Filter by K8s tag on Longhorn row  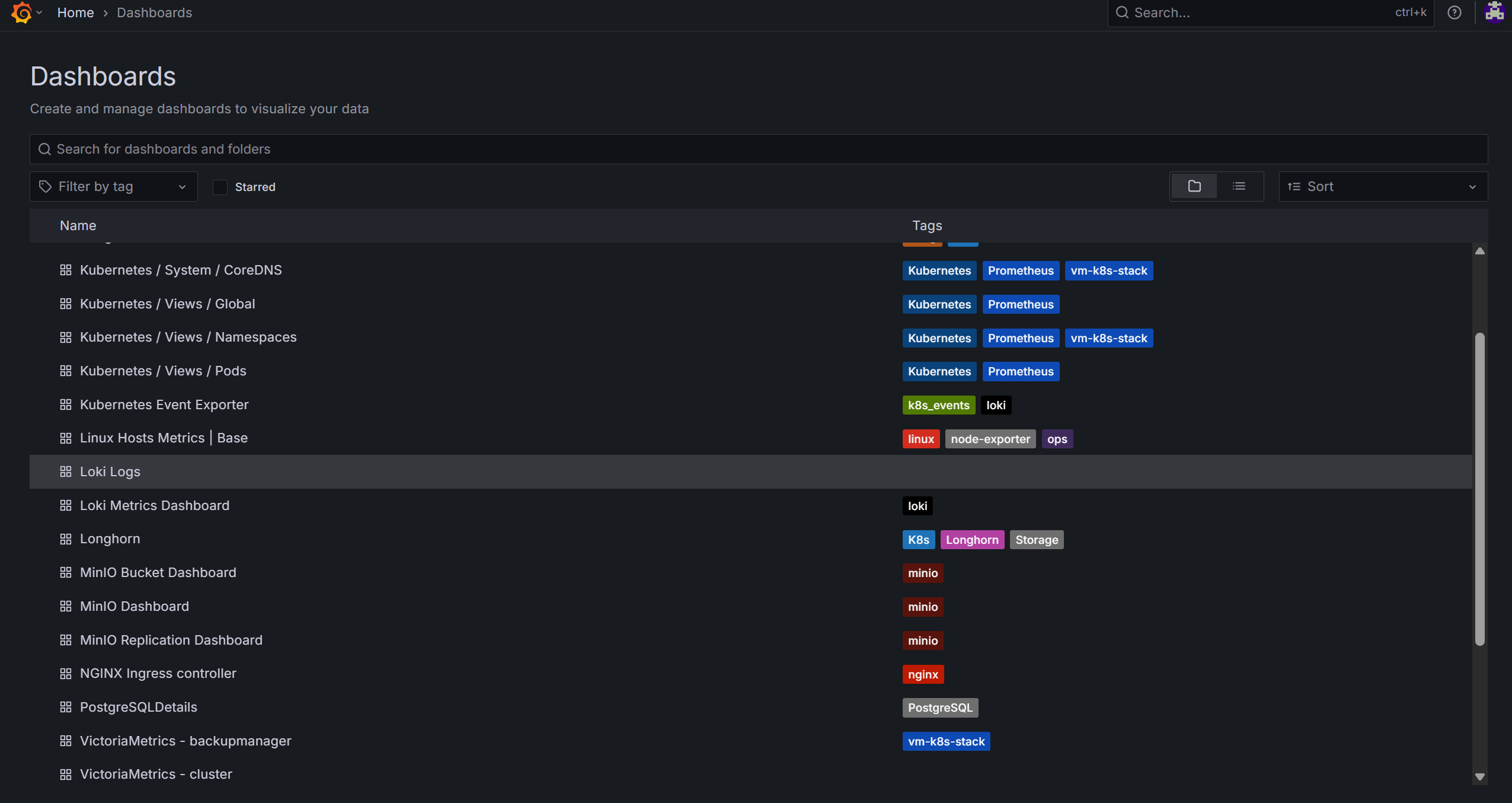918,540
